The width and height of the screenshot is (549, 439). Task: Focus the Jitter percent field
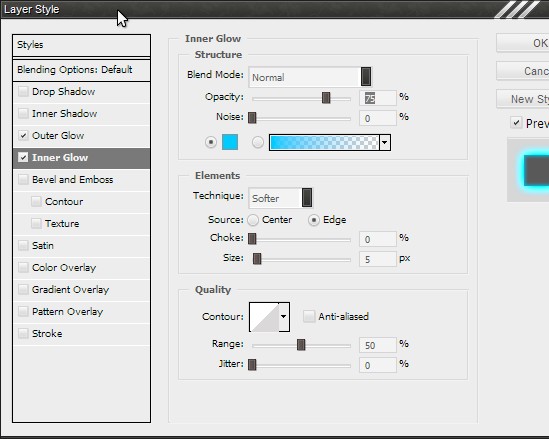coord(378,365)
